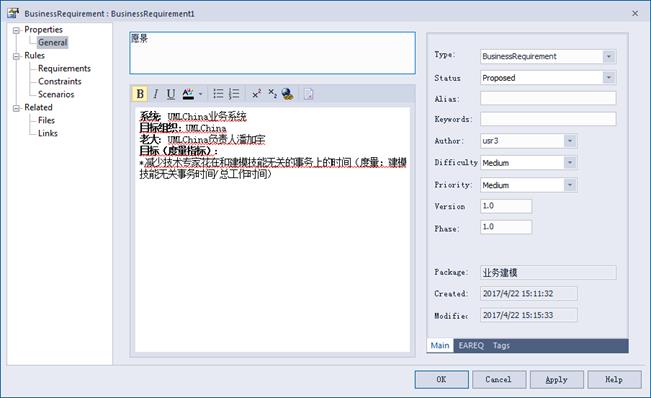Toggle underline formatting in notes toolbar
The width and height of the screenshot is (651, 398).
tap(171, 94)
